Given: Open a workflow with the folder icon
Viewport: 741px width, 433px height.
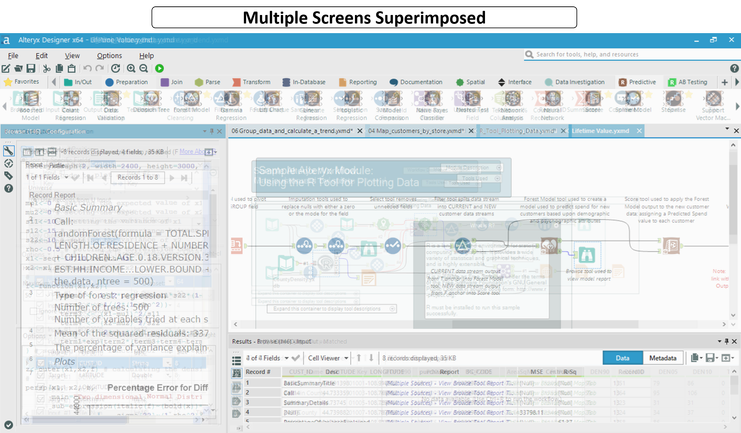Looking at the screenshot, I should (18, 69).
